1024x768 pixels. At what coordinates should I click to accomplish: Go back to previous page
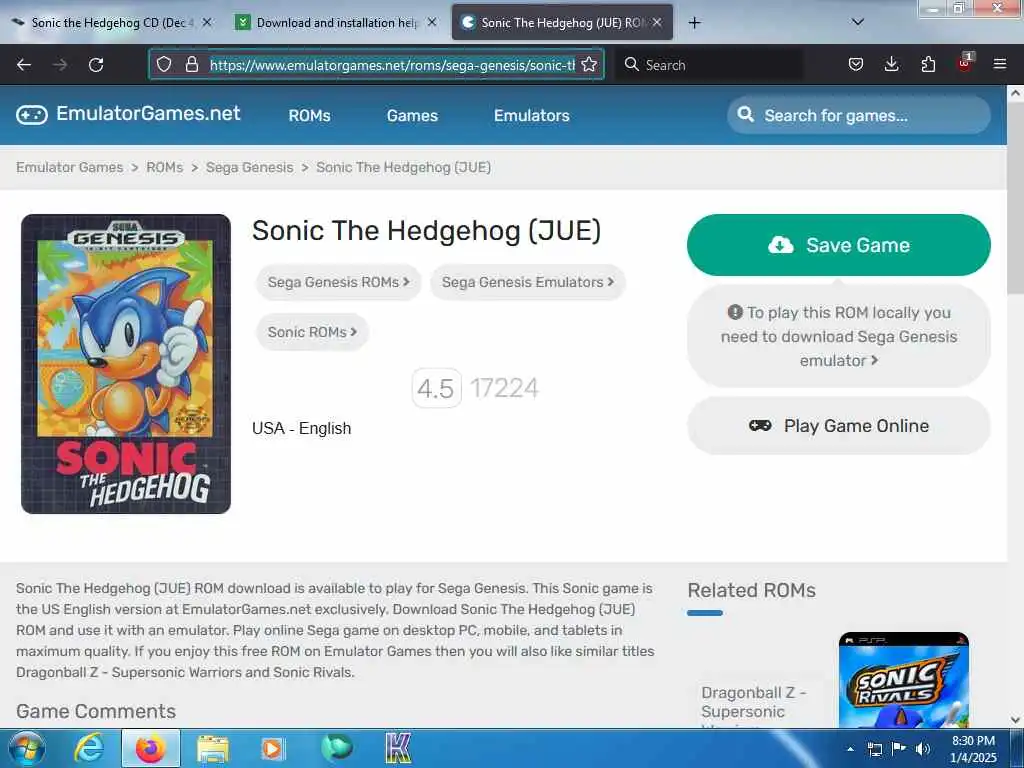click(x=24, y=65)
